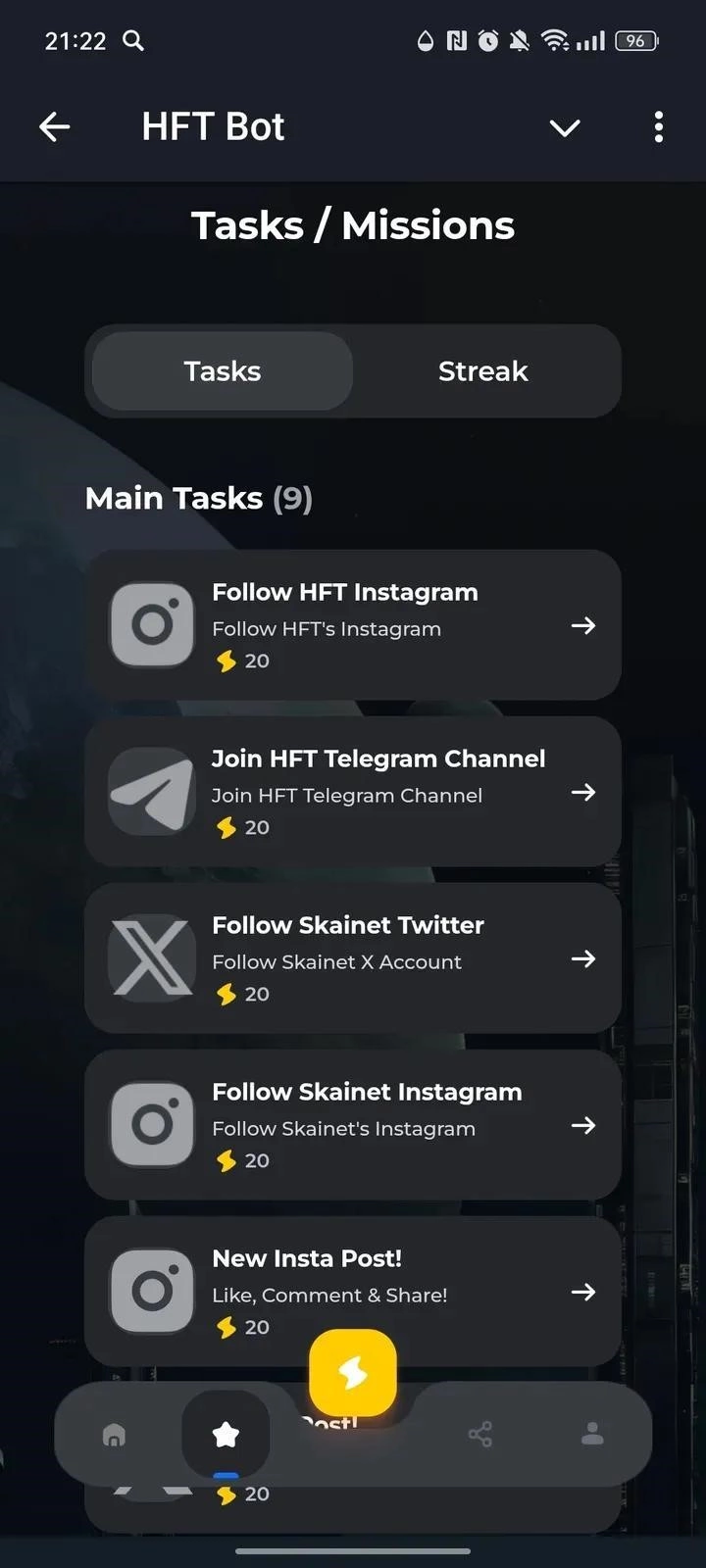Open the Follow HFT Instagram task
This screenshot has width=706, height=1568.
point(353,625)
